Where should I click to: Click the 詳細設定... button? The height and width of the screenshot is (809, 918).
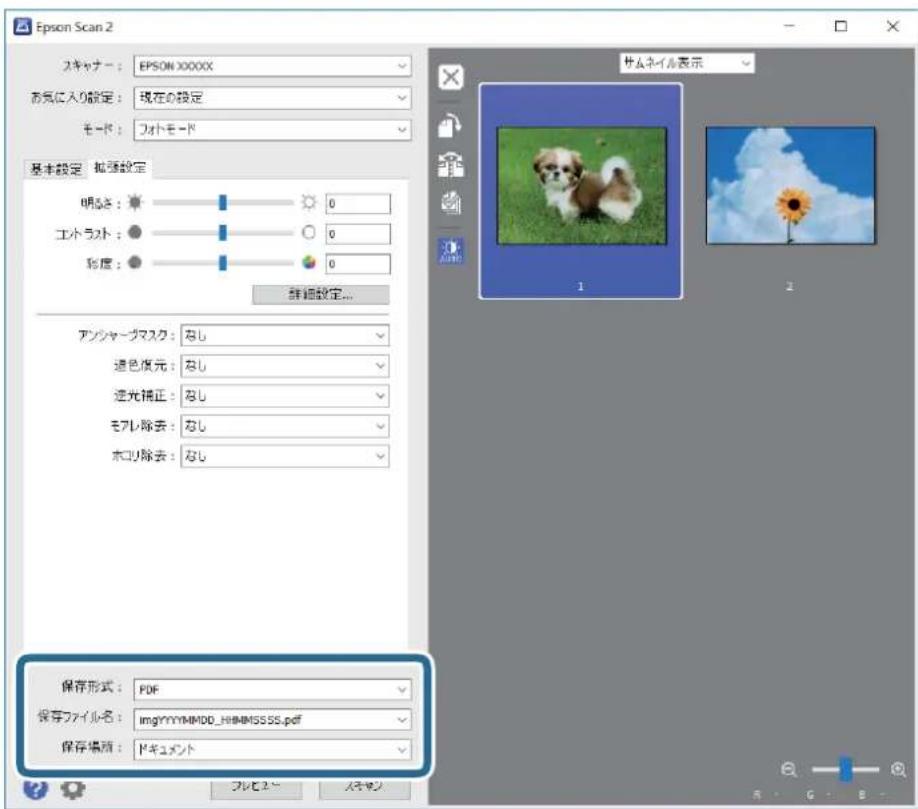(321, 294)
